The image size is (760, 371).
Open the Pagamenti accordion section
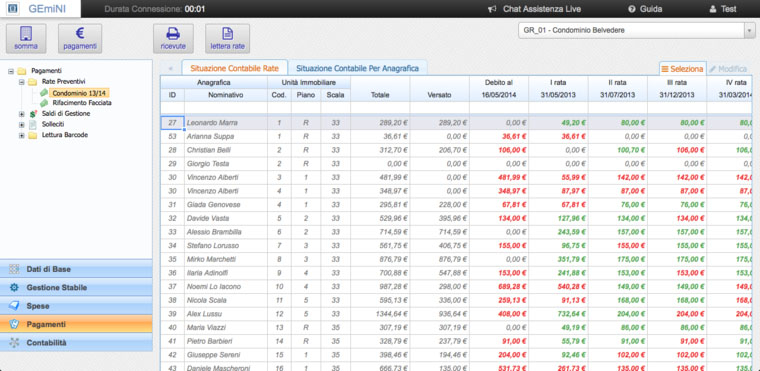[76, 324]
